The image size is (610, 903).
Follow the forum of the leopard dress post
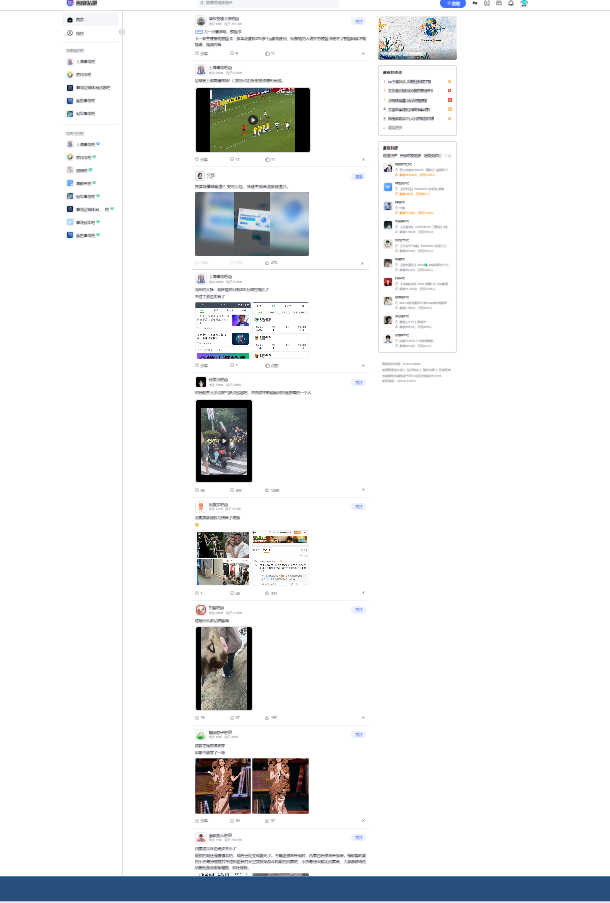tap(358, 735)
